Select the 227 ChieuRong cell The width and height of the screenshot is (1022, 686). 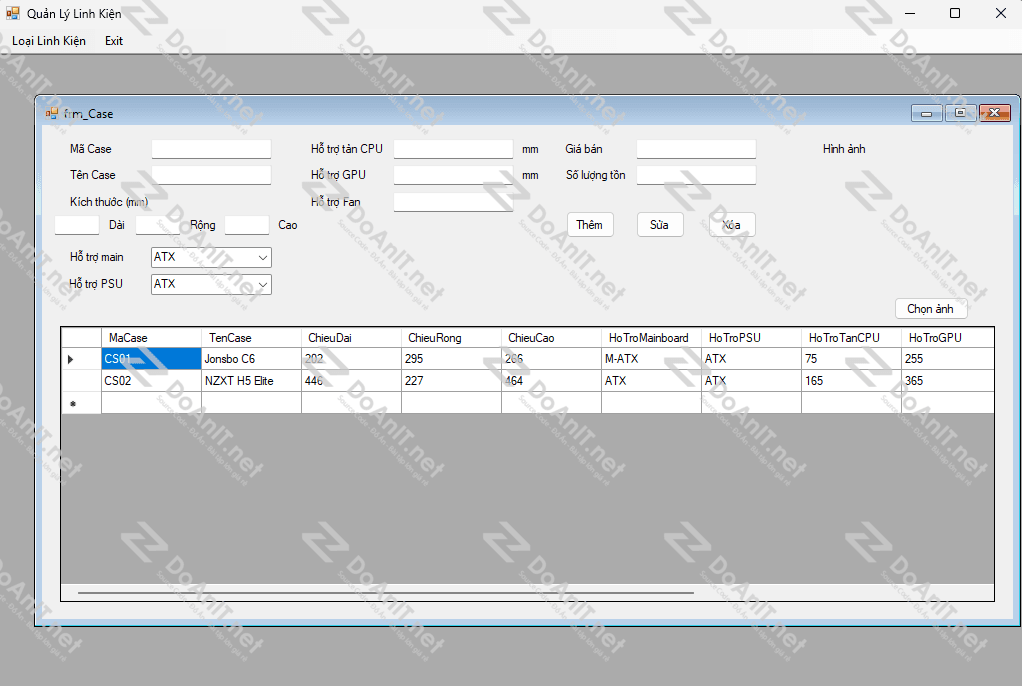point(452,381)
